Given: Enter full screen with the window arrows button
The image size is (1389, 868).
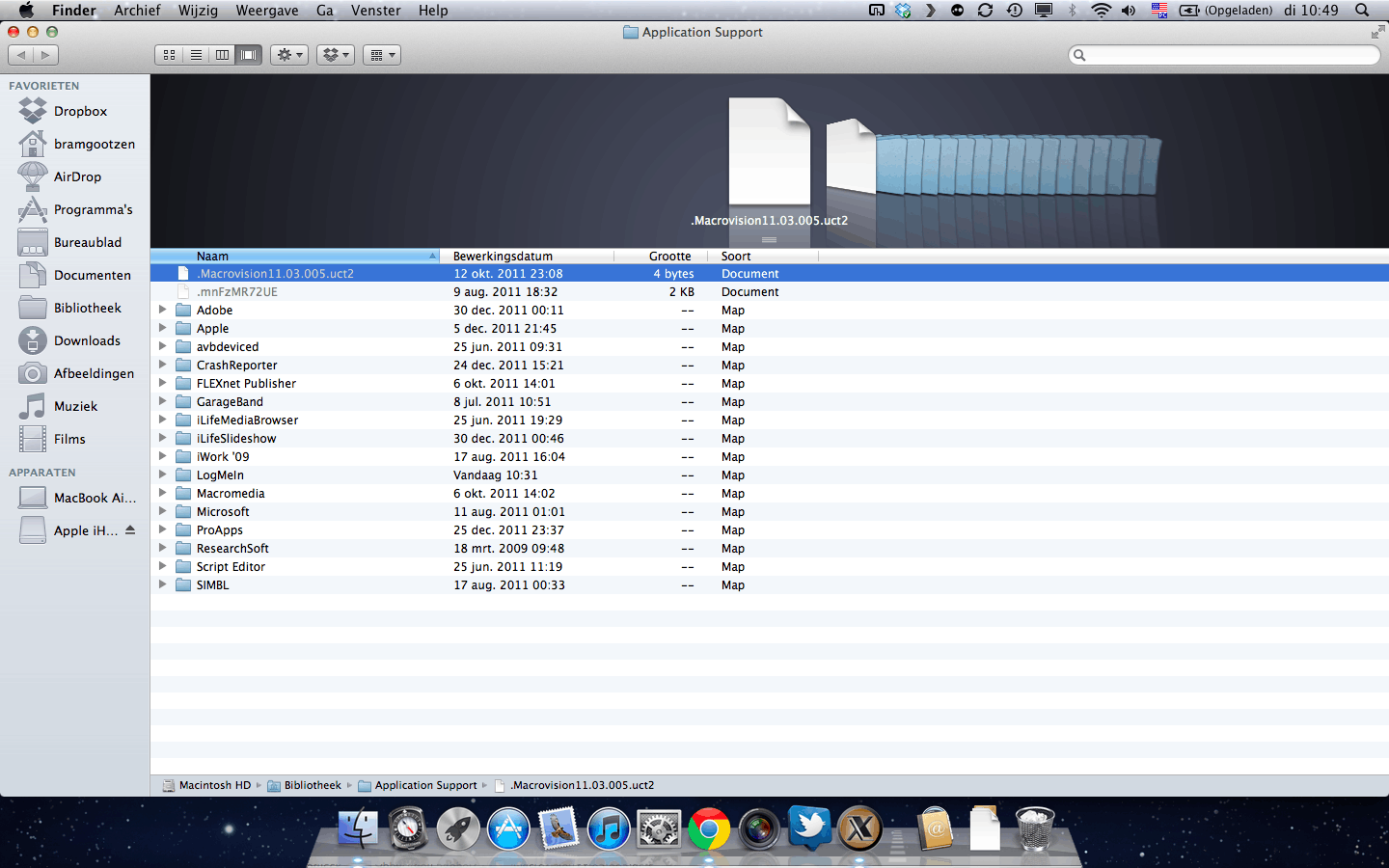Looking at the screenshot, I should (1377, 32).
